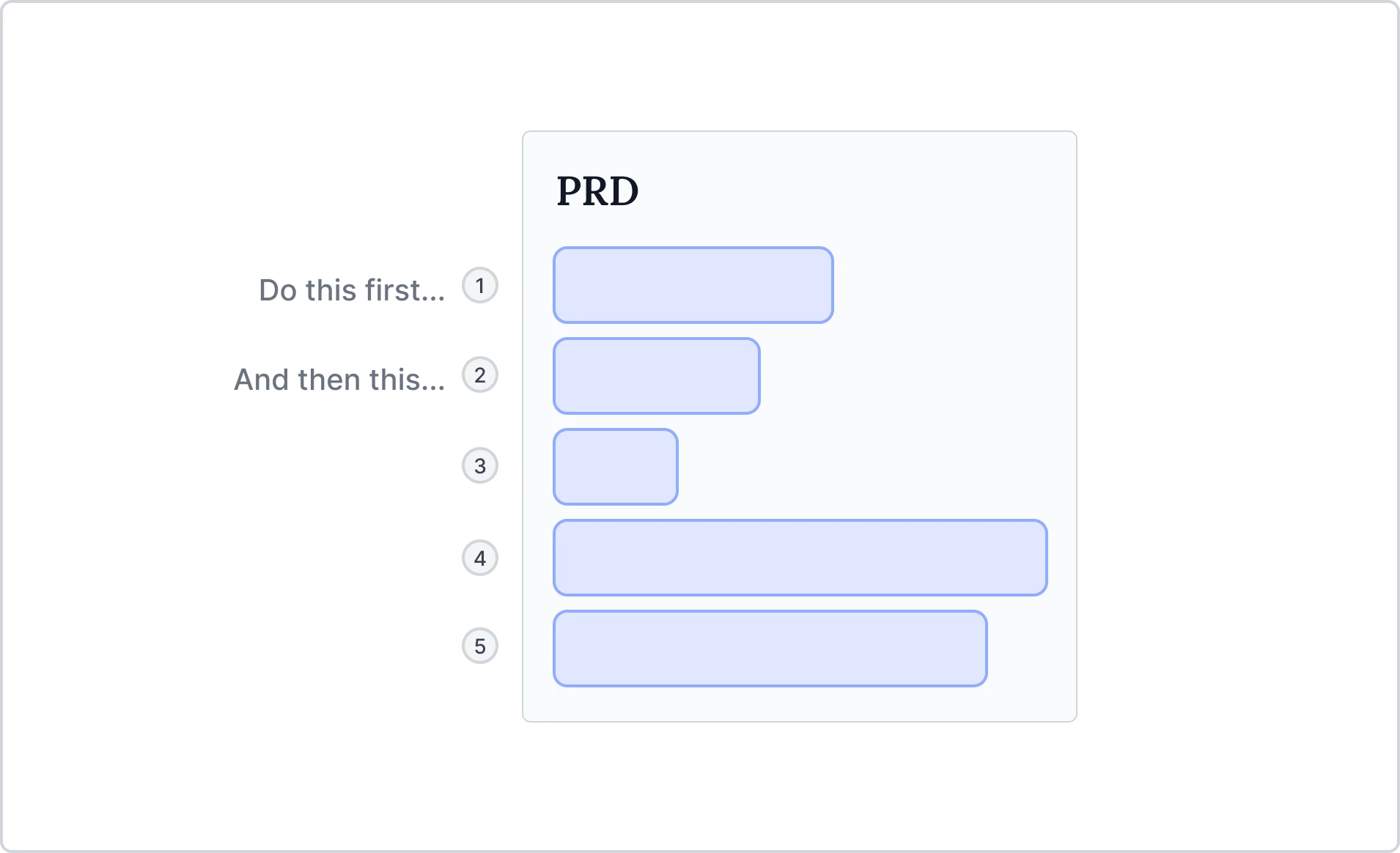Select the circled number 4 badge
The width and height of the screenshot is (1400, 853).
[x=480, y=558]
